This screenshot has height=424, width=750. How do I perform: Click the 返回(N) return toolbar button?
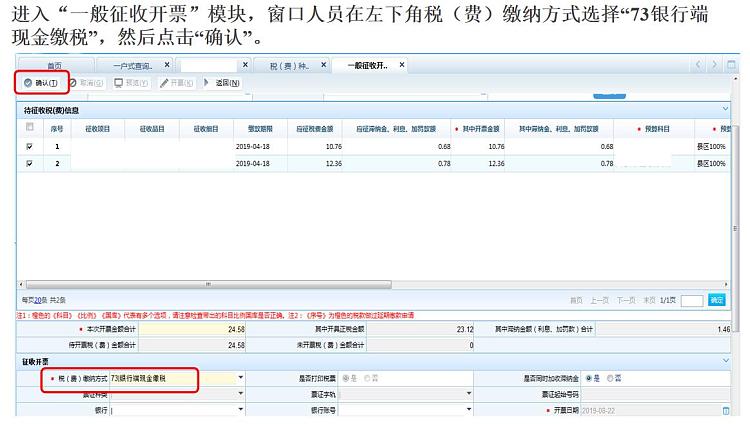(221, 83)
